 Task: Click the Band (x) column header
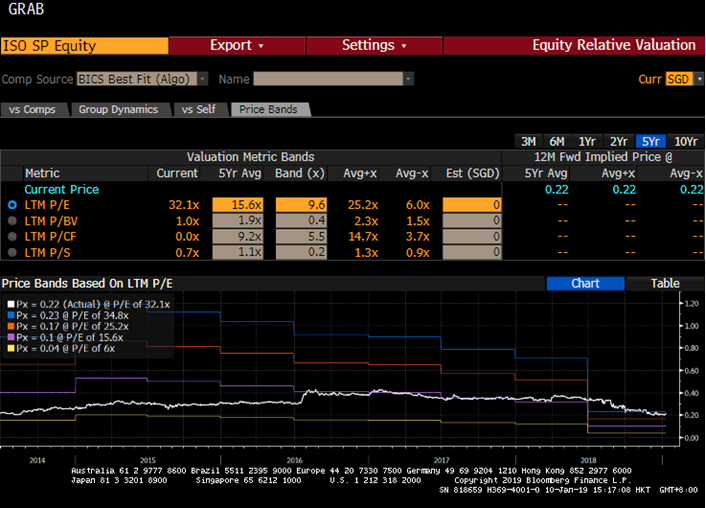[300, 173]
